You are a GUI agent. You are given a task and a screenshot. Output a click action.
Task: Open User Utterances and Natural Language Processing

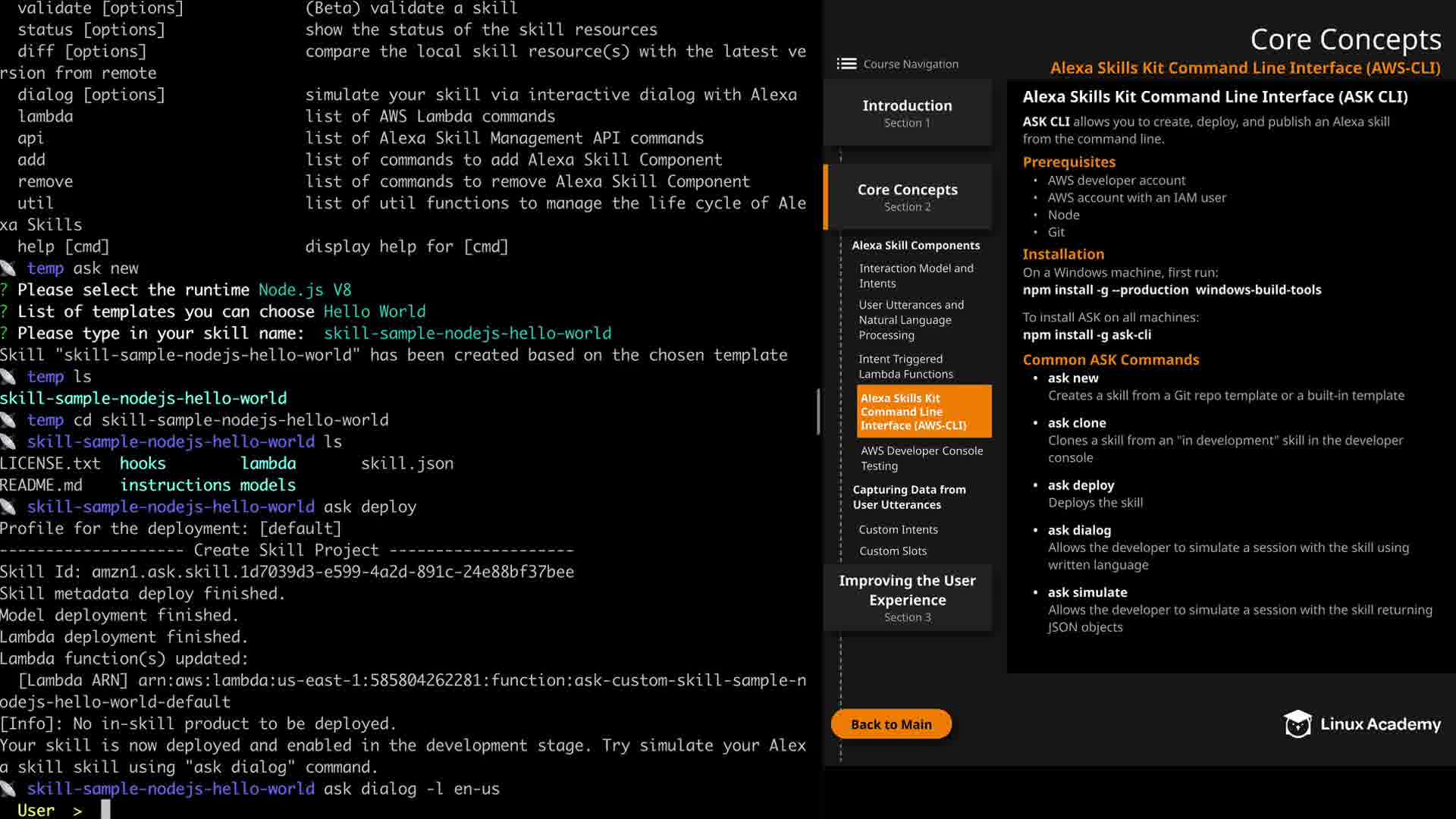(911, 319)
